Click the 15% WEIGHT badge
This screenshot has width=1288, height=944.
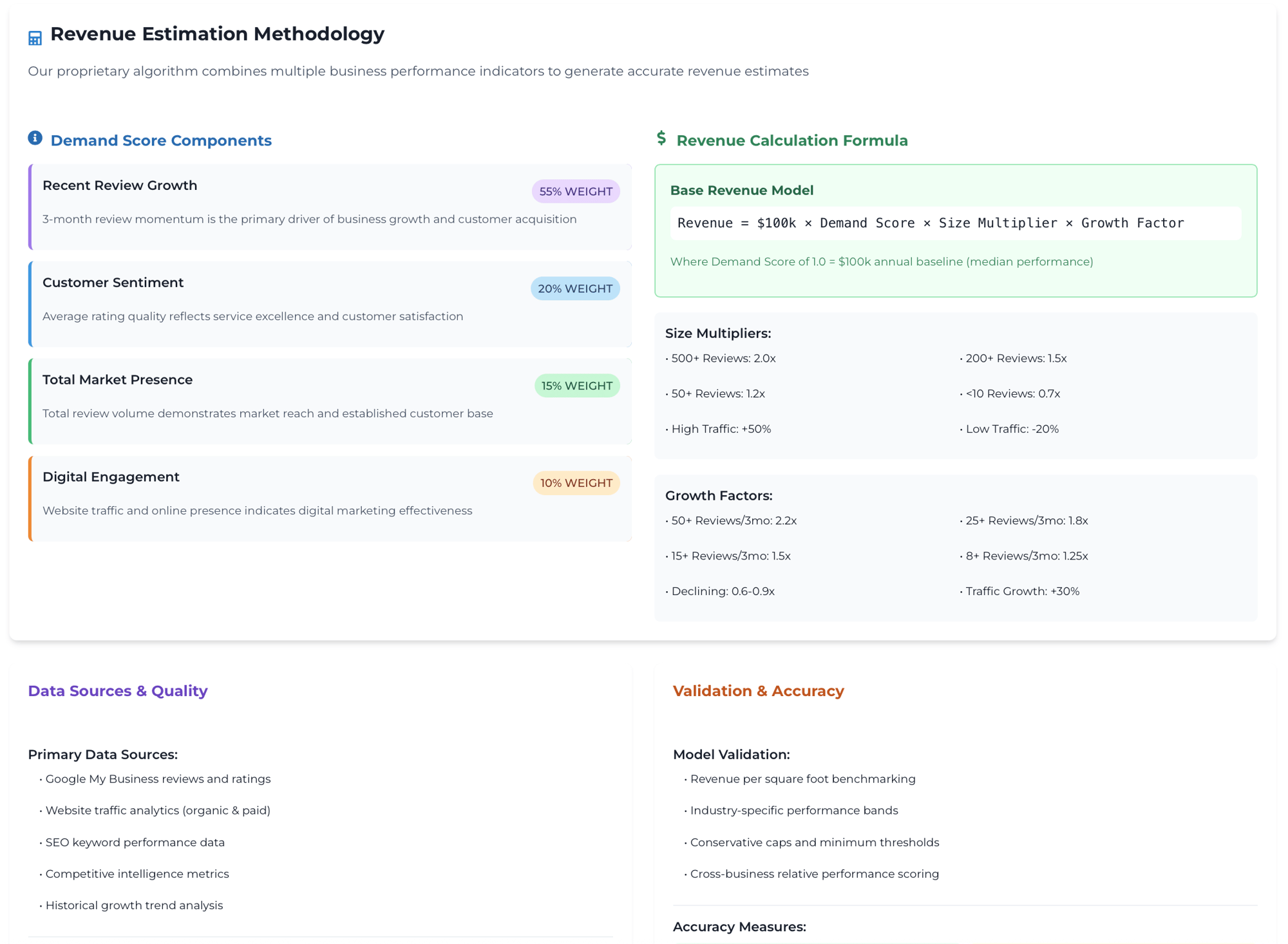tap(576, 386)
